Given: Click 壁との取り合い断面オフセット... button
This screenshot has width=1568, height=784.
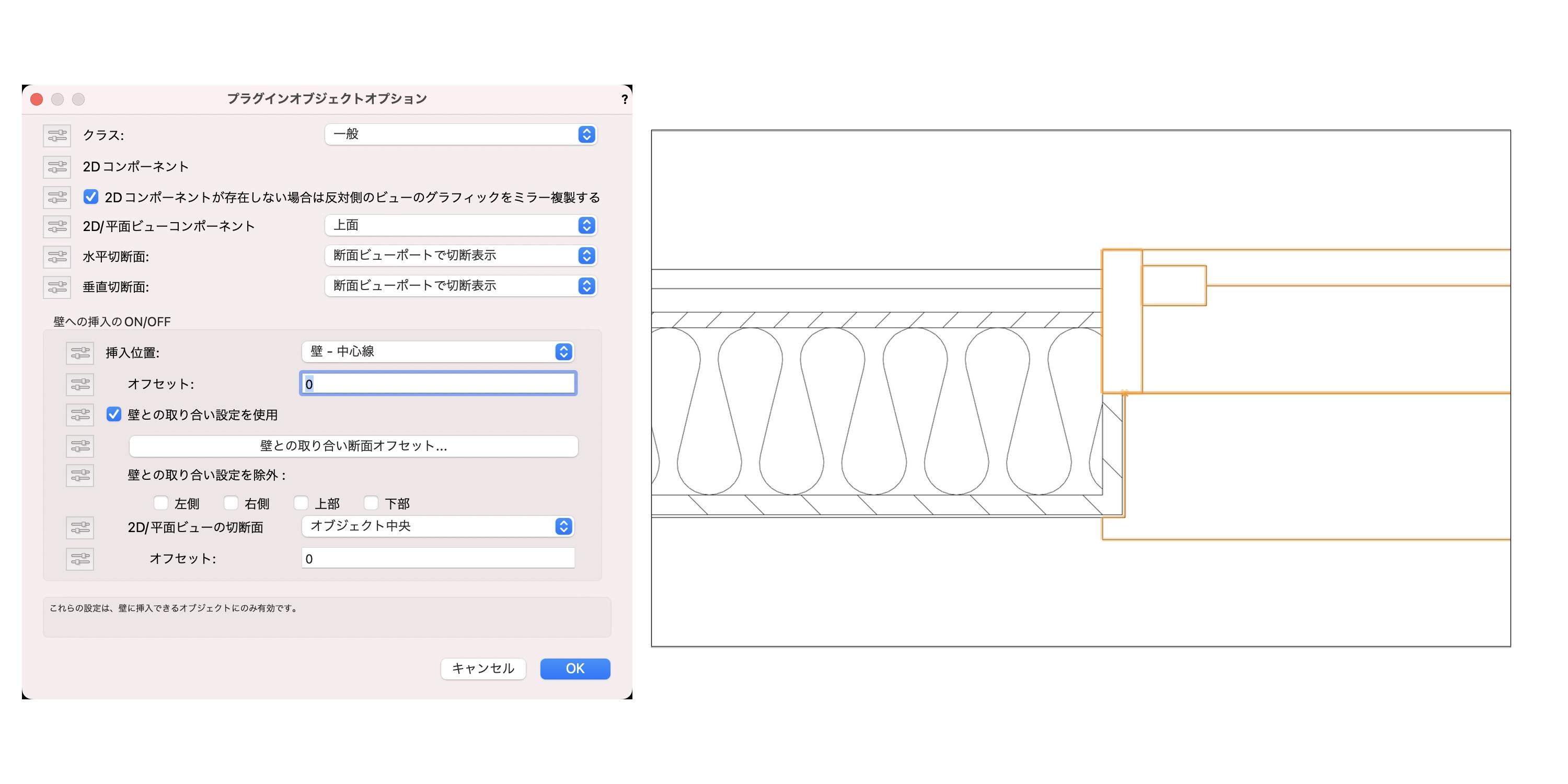Looking at the screenshot, I should [354, 446].
